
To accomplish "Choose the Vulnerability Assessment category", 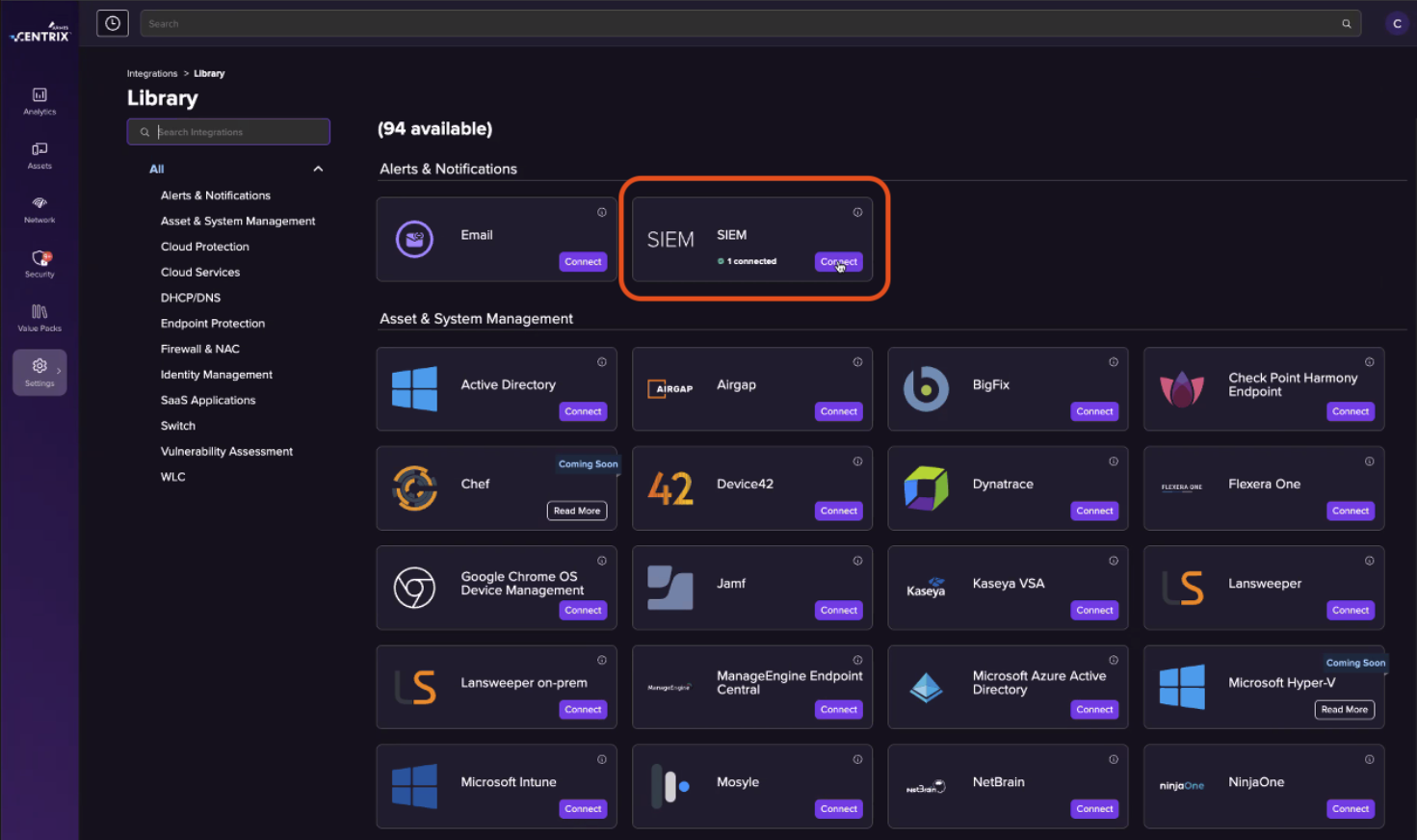I will (x=226, y=452).
